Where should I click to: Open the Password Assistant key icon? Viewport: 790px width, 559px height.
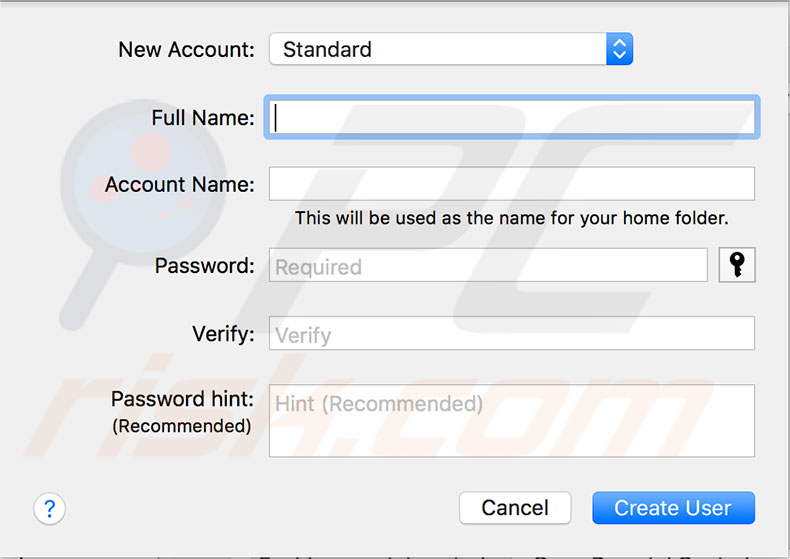tap(737, 265)
